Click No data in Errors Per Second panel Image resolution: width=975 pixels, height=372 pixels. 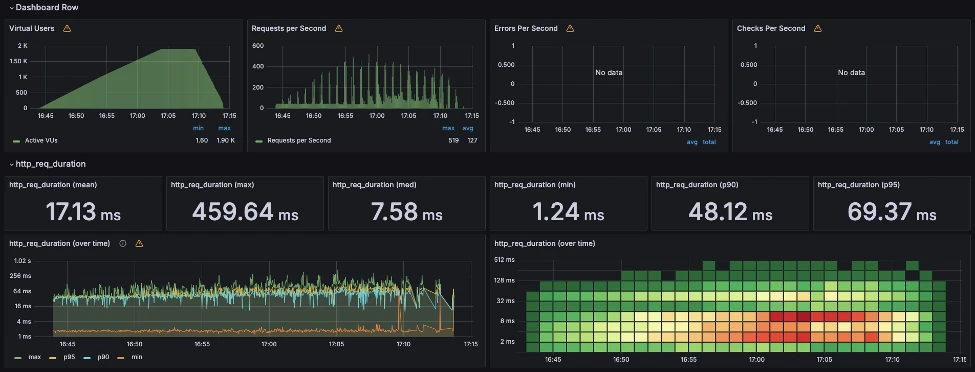(x=609, y=73)
